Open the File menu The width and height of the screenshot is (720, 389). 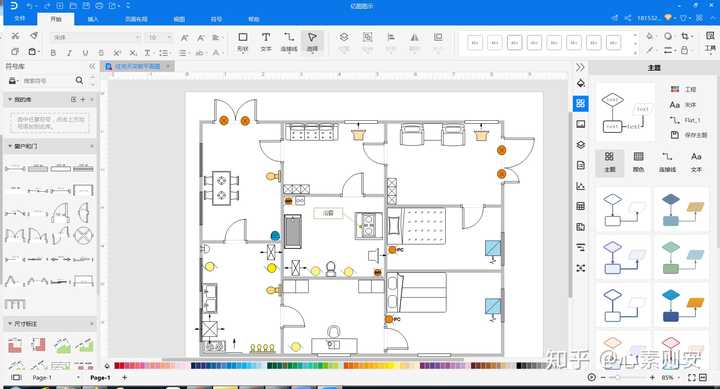pos(20,19)
